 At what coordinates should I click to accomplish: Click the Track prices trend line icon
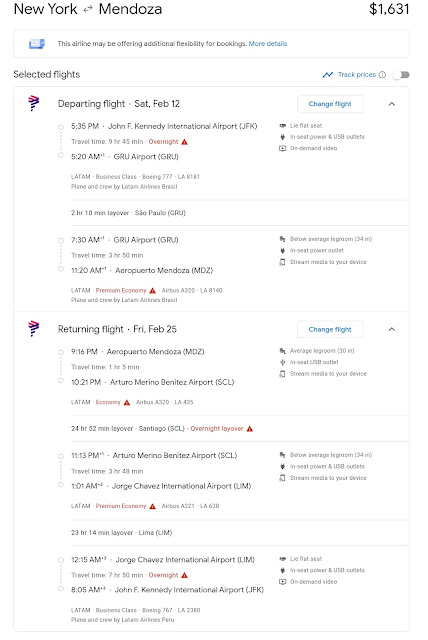click(328, 75)
